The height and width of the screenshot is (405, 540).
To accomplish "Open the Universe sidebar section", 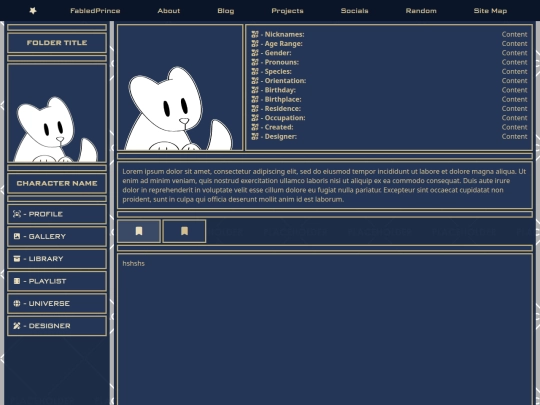I will pos(57,303).
